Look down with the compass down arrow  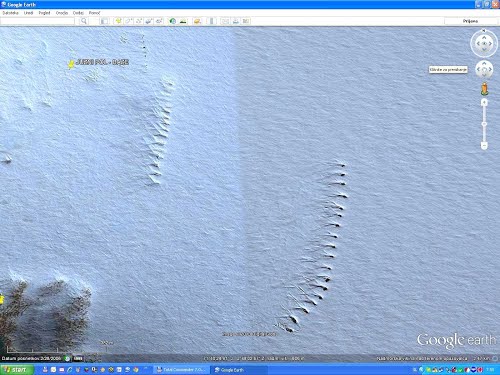point(484,49)
